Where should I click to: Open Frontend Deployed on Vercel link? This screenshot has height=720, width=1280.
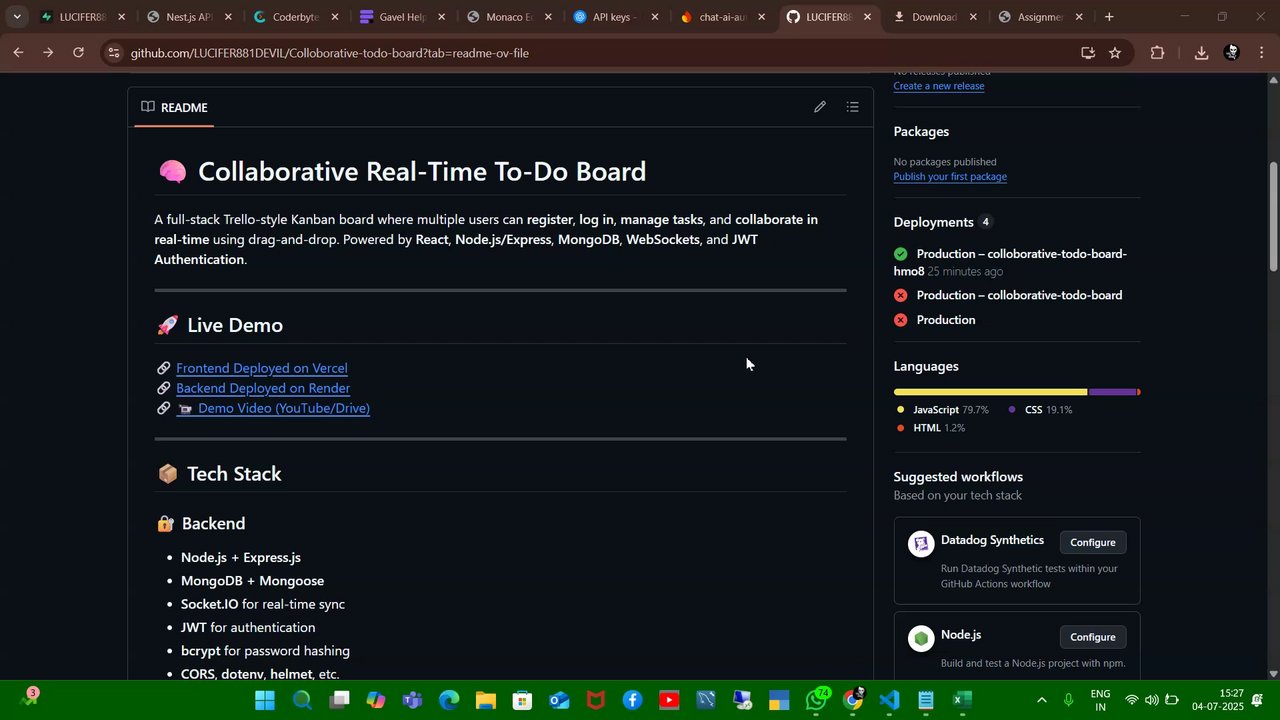262,368
